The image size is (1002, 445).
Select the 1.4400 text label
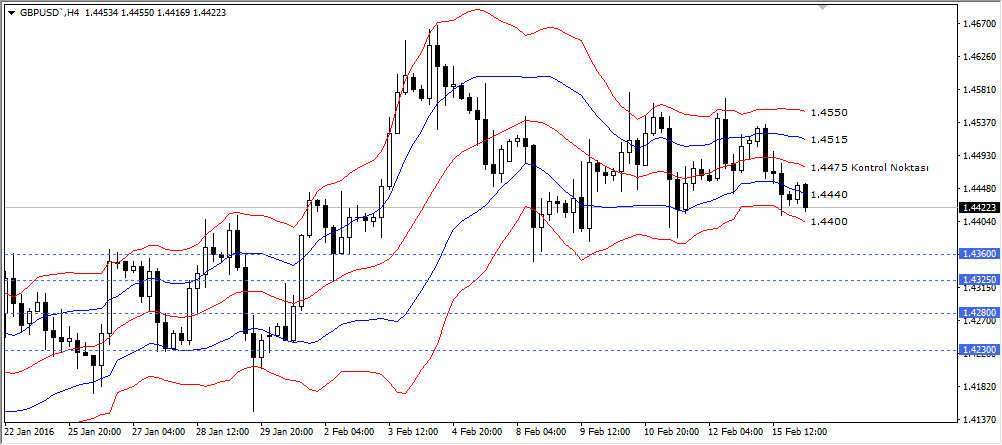pos(829,221)
